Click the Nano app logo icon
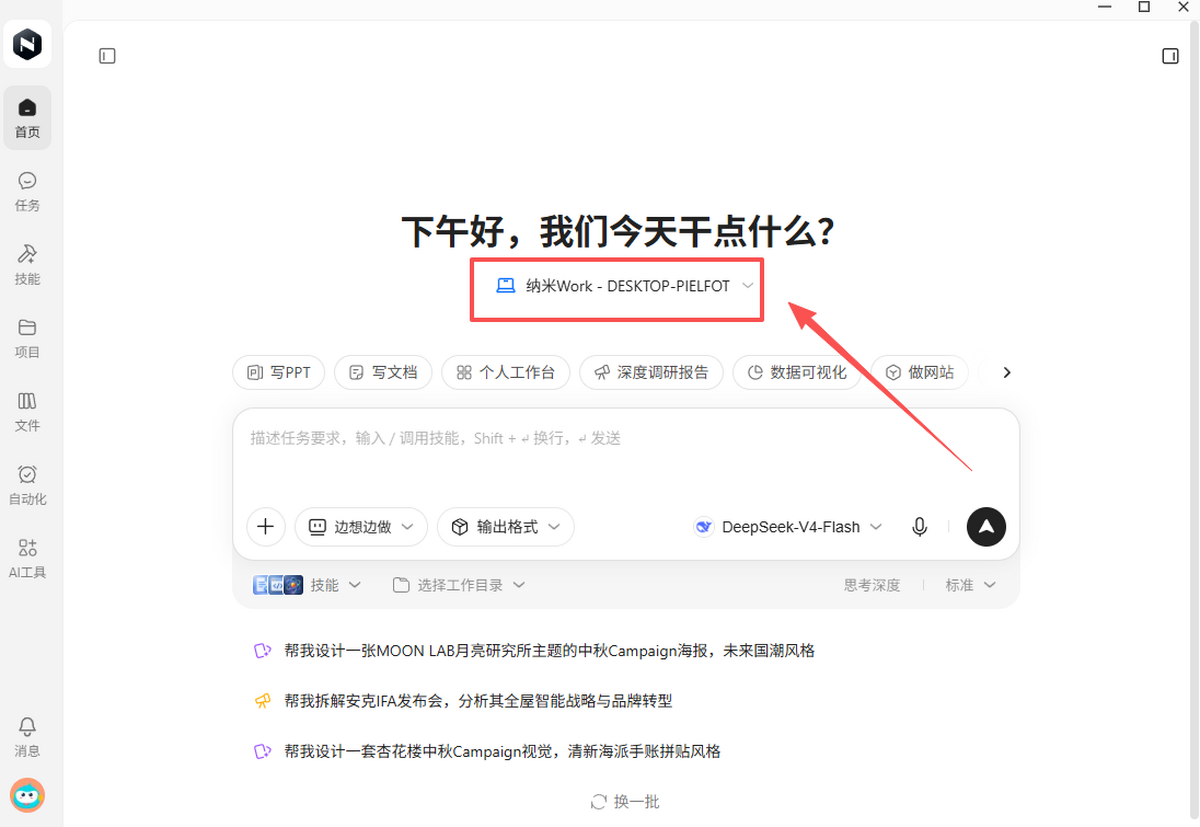This screenshot has width=1200, height=827. click(27, 44)
